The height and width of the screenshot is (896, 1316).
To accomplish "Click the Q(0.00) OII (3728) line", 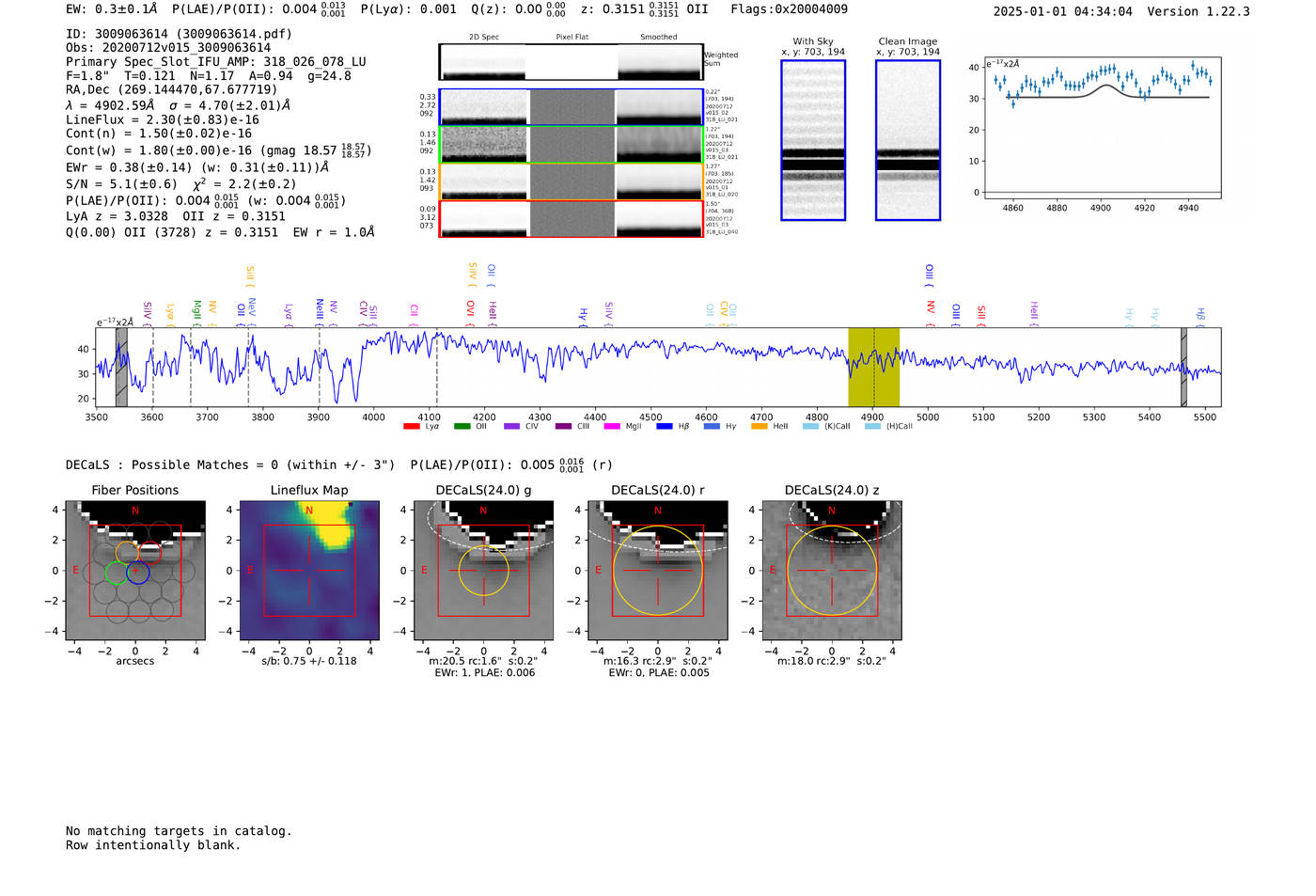I will point(220,231).
